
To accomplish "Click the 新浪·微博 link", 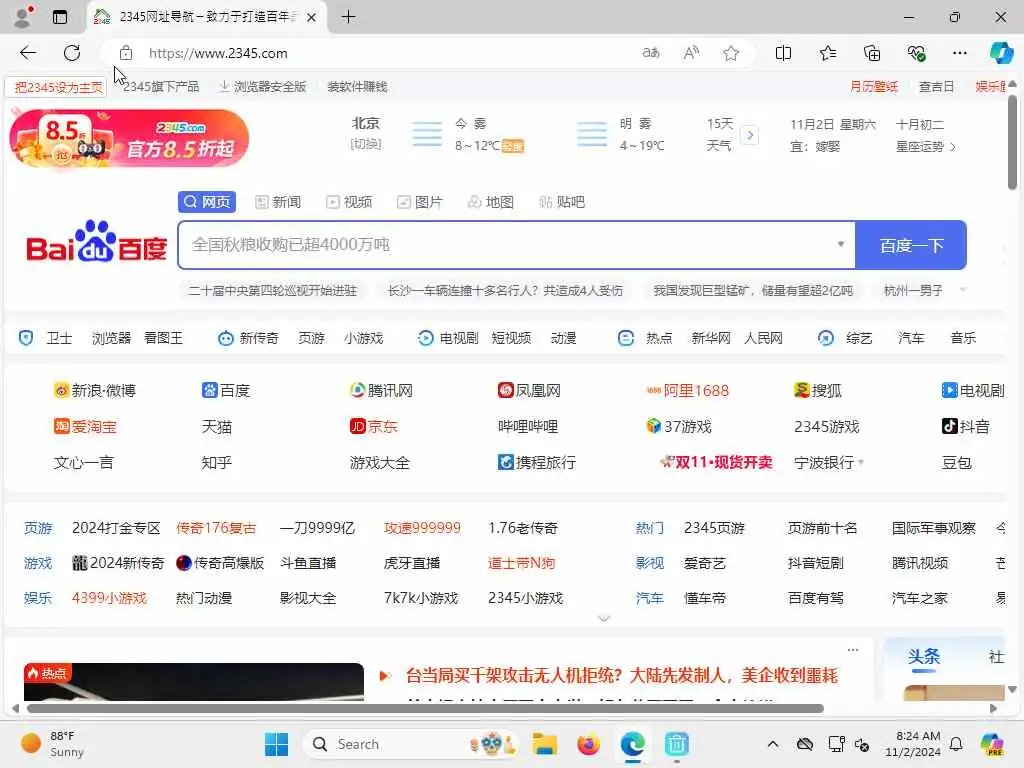I will pyautogui.click(x=95, y=391).
